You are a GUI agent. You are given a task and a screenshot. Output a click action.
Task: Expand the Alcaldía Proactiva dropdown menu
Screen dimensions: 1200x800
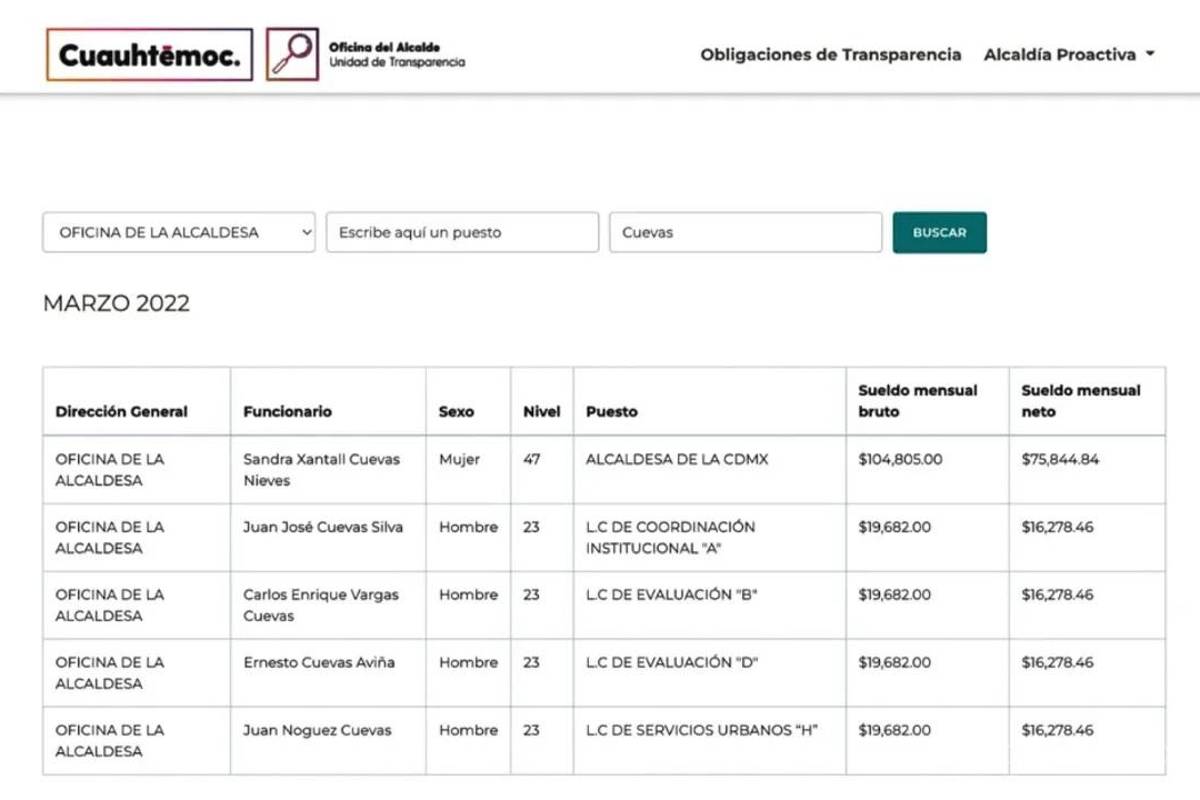click(x=1069, y=55)
